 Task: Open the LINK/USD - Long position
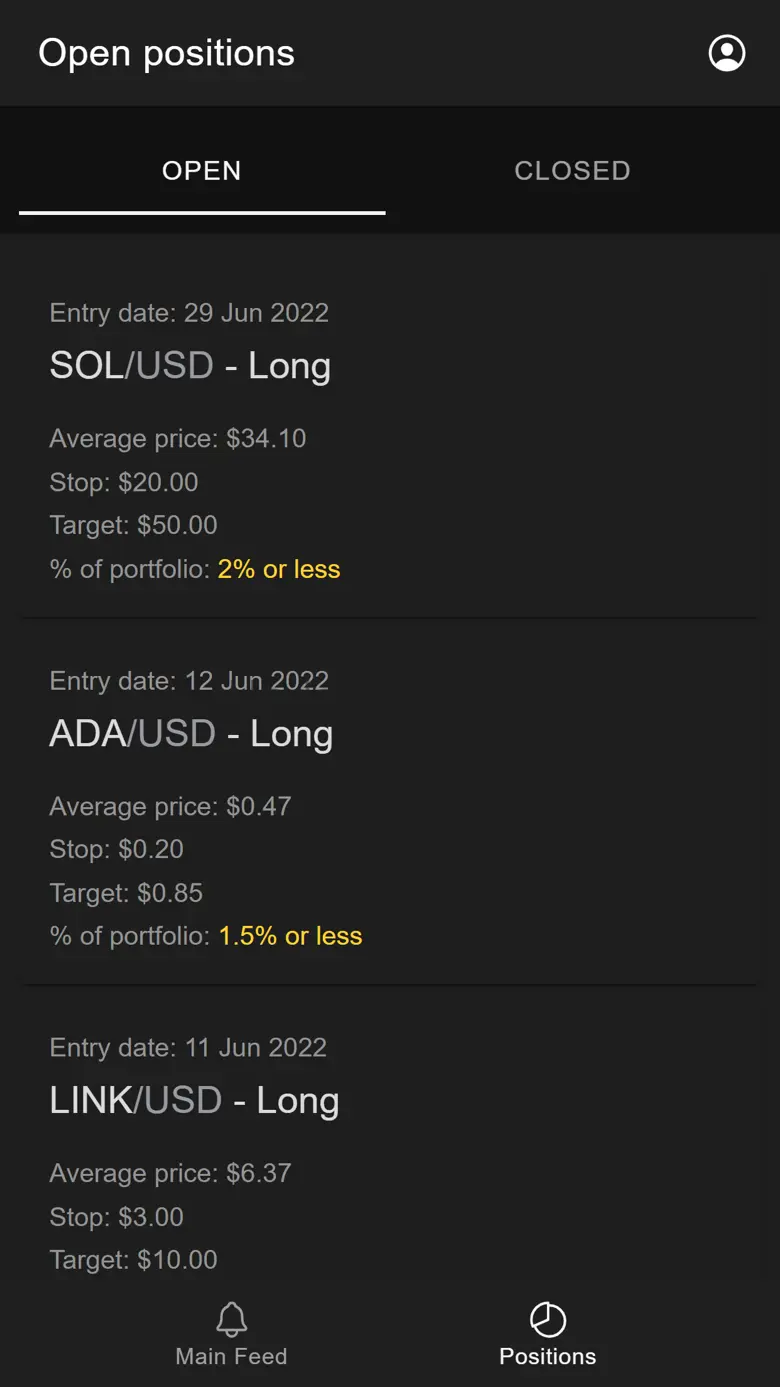pos(194,1101)
